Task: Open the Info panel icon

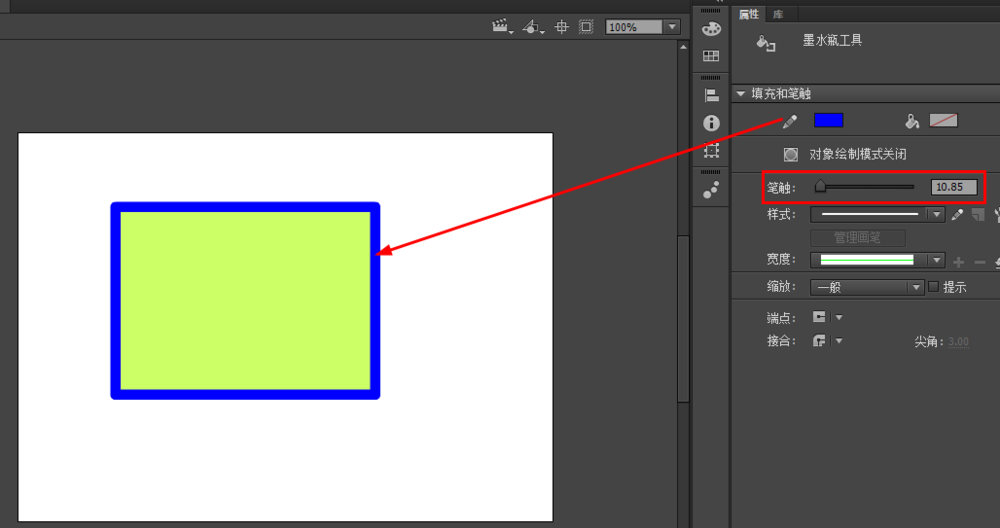Action: (x=711, y=122)
